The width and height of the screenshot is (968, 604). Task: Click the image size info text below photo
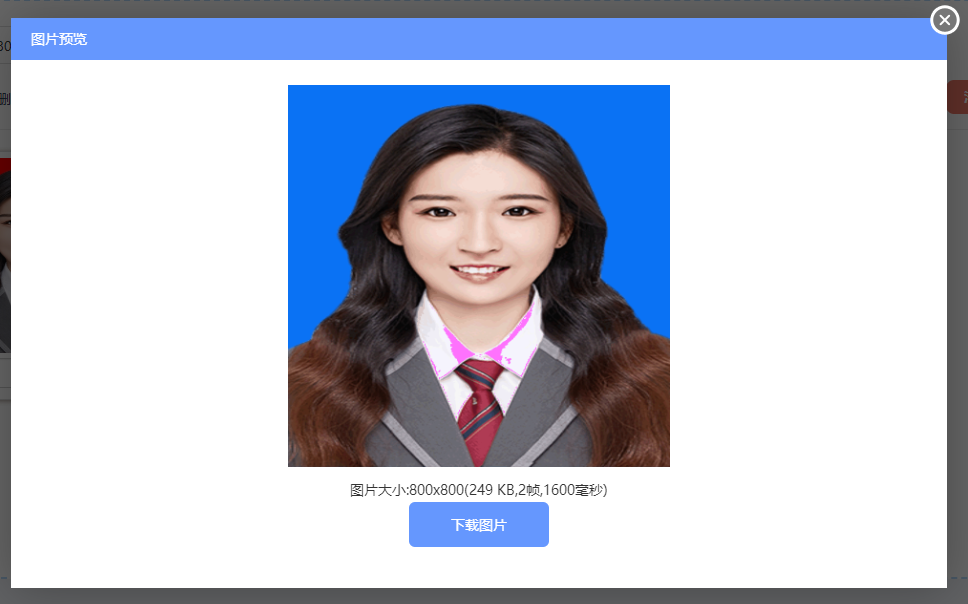click(x=478, y=490)
